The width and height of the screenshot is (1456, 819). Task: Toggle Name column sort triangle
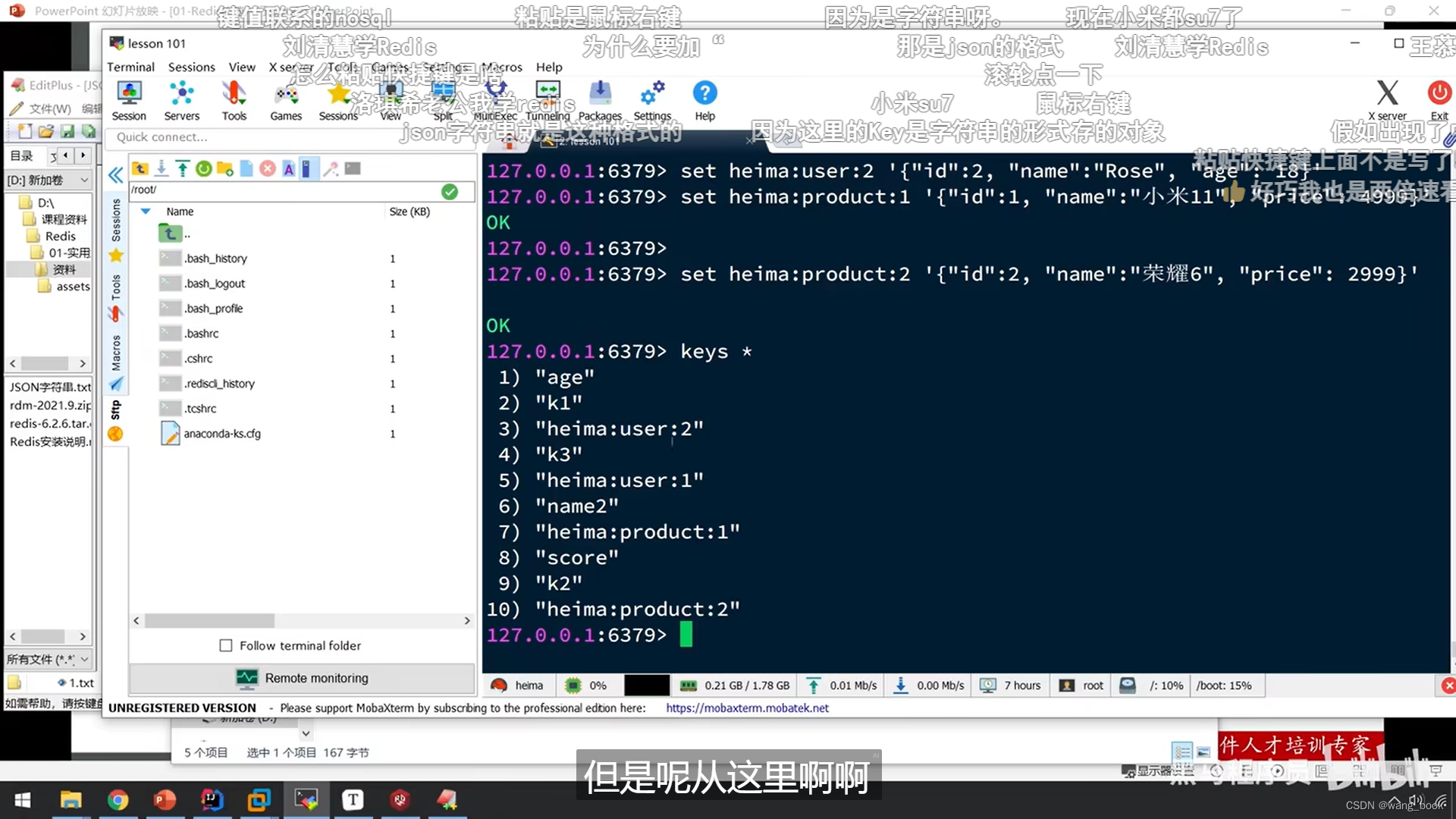146,212
